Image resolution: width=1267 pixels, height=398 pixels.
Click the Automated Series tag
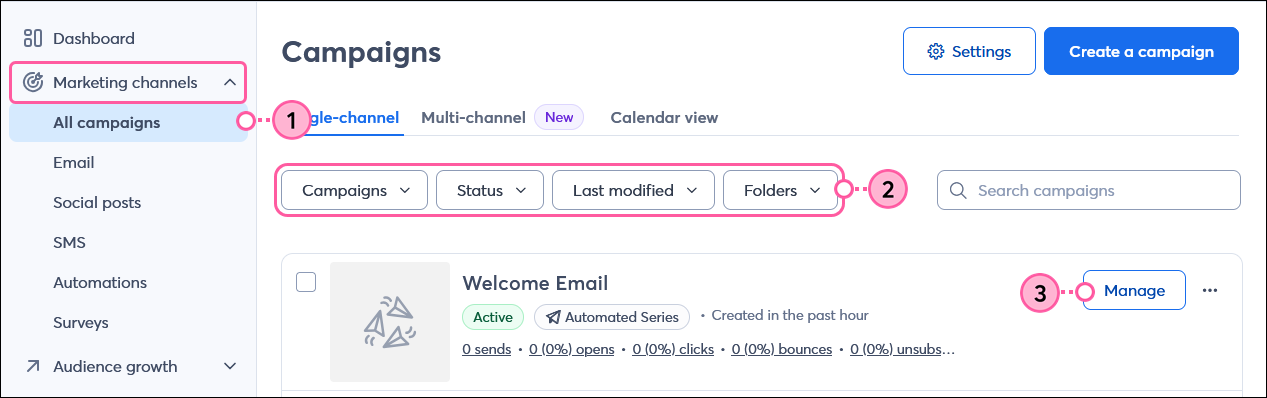(x=612, y=317)
